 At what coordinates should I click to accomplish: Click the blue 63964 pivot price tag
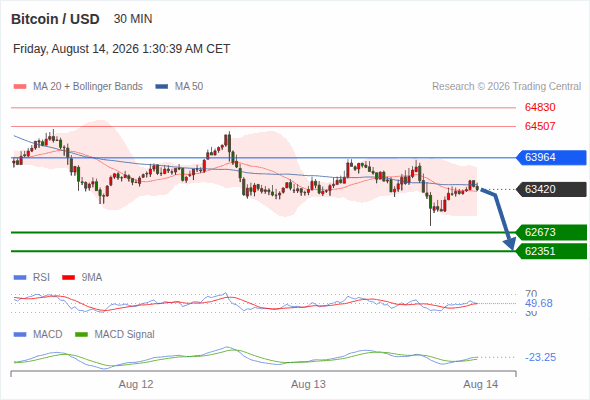[x=551, y=157]
